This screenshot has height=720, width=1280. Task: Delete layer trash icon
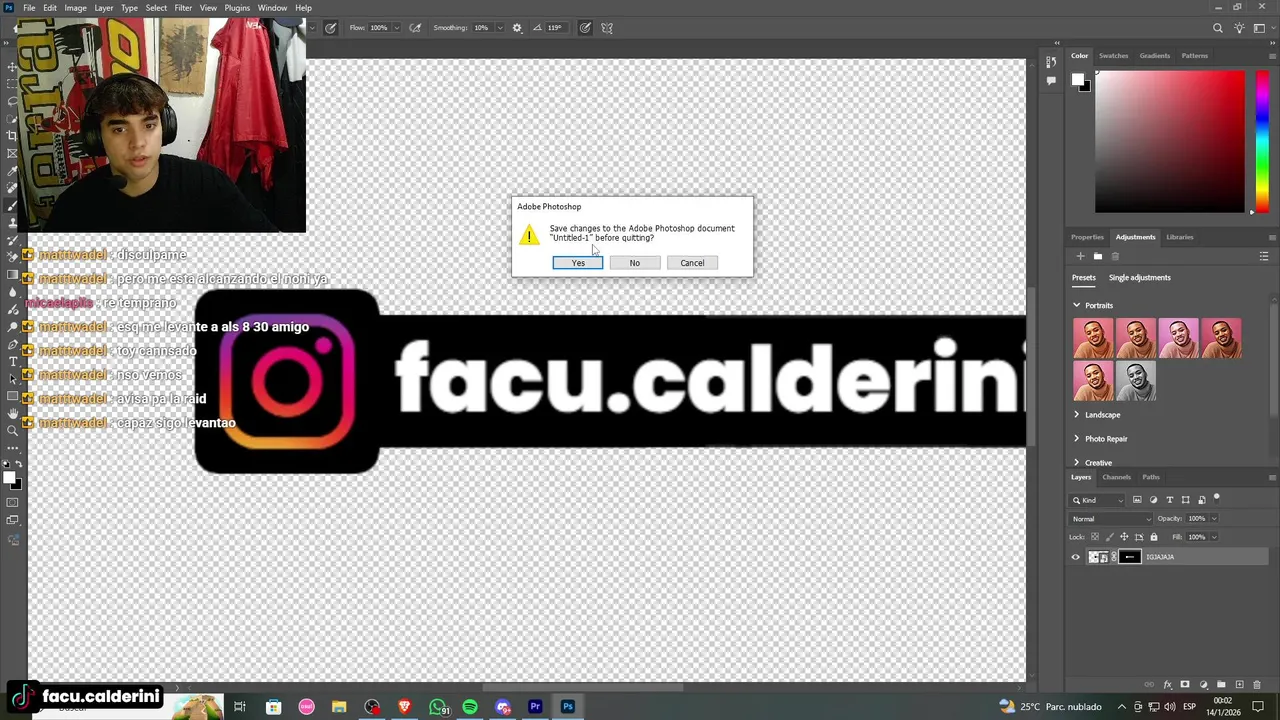point(1257,685)
